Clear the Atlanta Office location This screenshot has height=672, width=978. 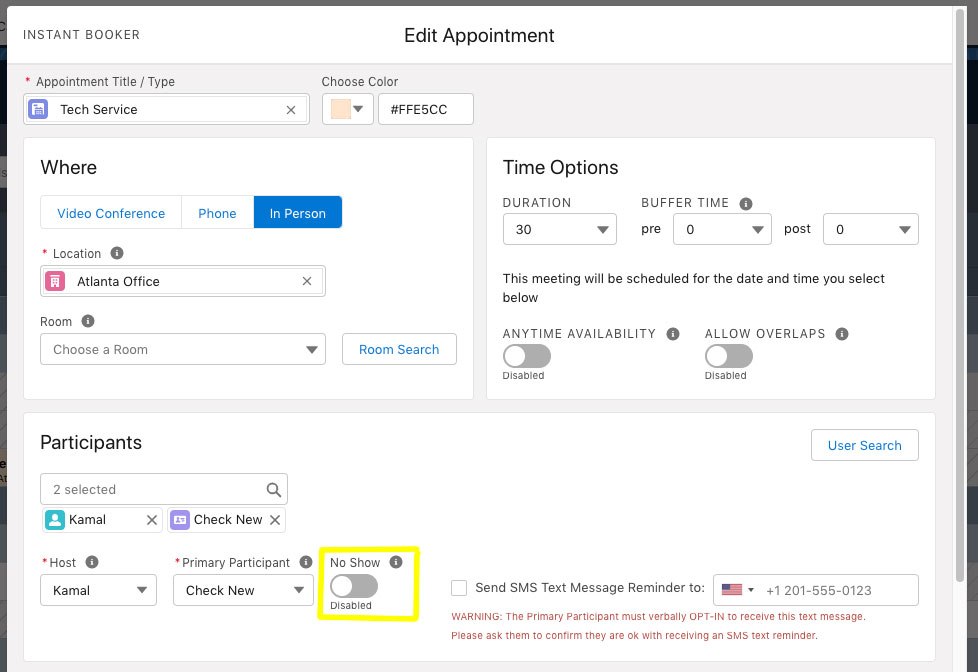[x=307, y=282]
